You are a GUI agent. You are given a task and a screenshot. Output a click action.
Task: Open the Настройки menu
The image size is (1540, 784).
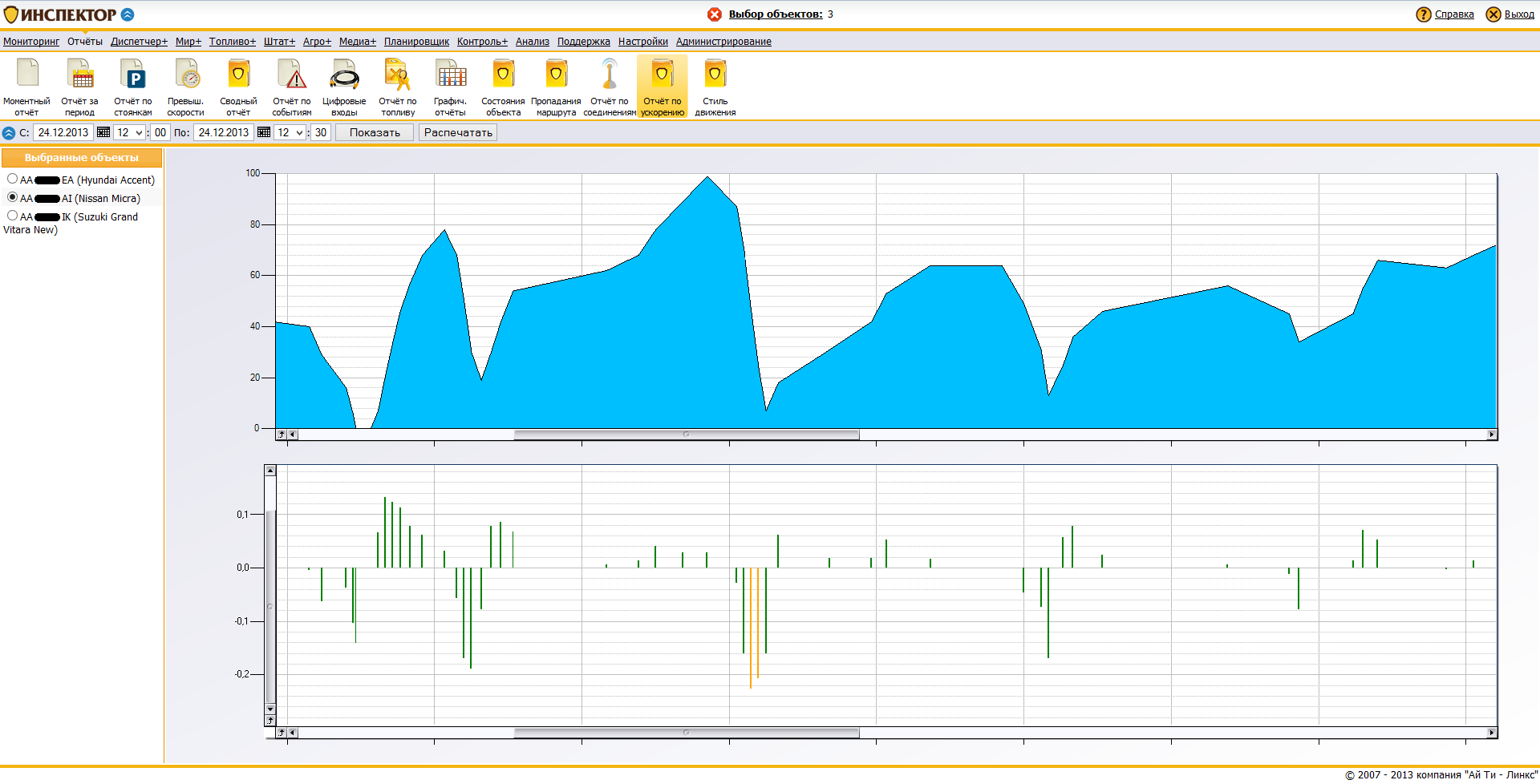pyautogui.click(x=643, y=42)
